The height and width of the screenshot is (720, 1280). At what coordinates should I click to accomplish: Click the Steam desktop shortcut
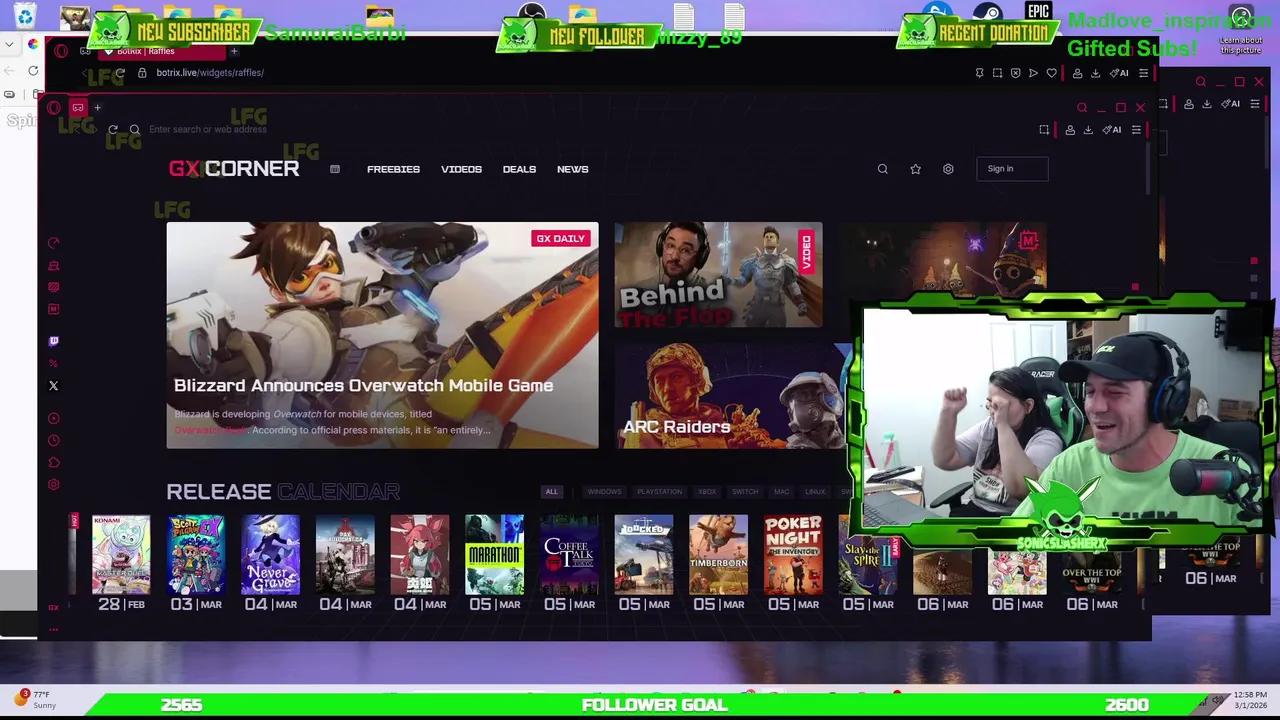coord(987,13)
